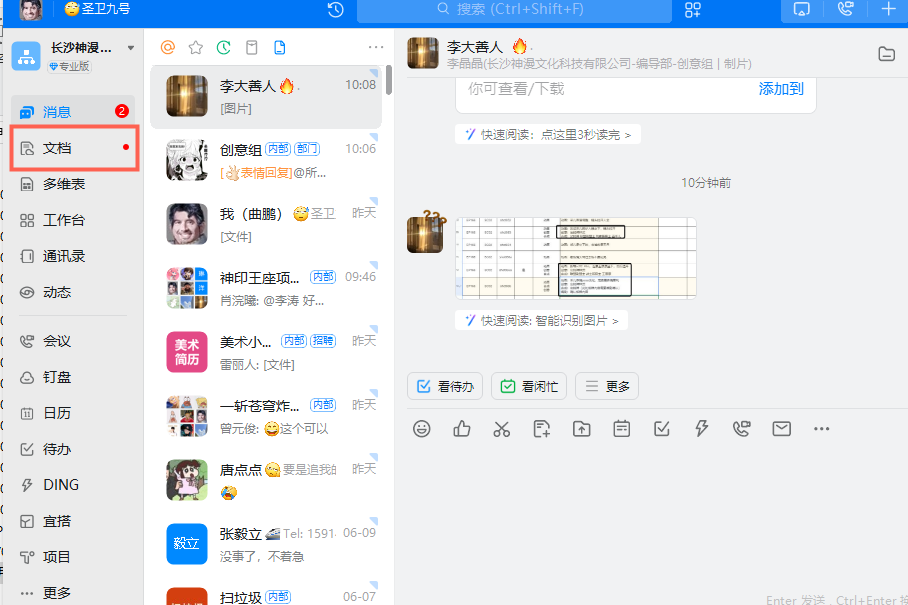Open 日历 in the sidebar
Viewport: 908px width, 605px height.
(x=73, y=413)
